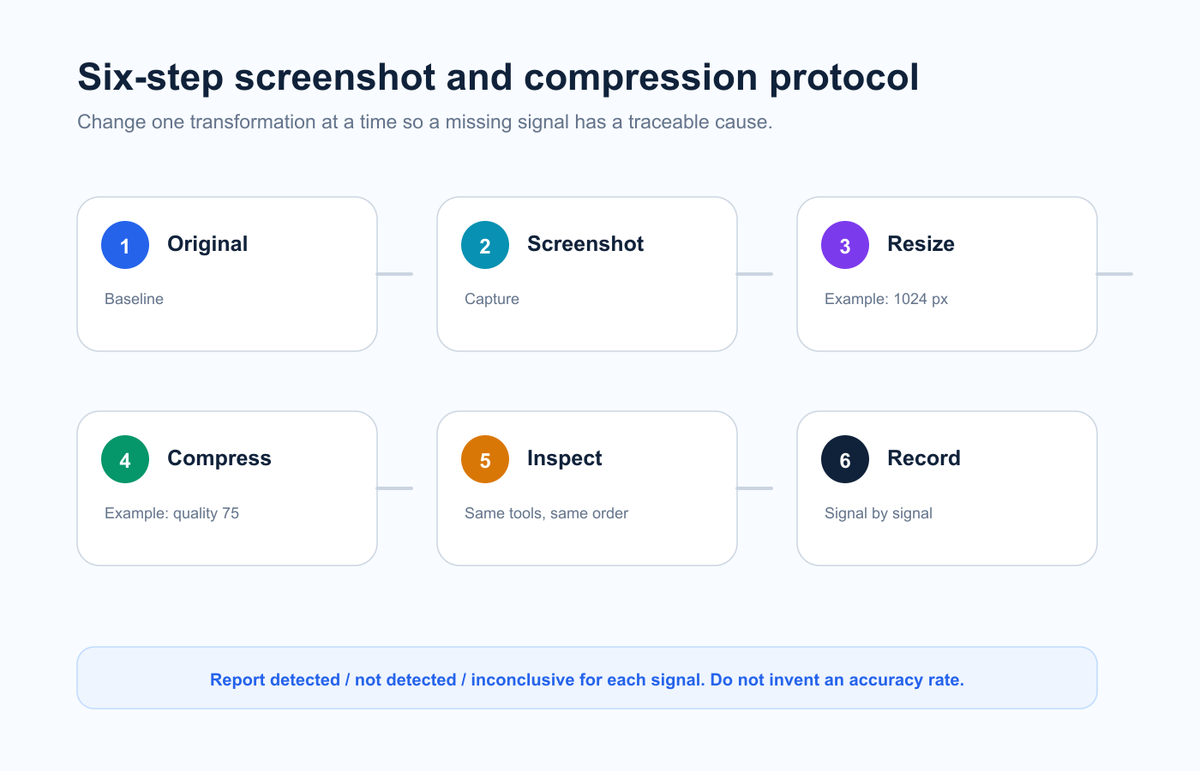
Task: Click the green number 4 circle
Action: click(125, 459)
